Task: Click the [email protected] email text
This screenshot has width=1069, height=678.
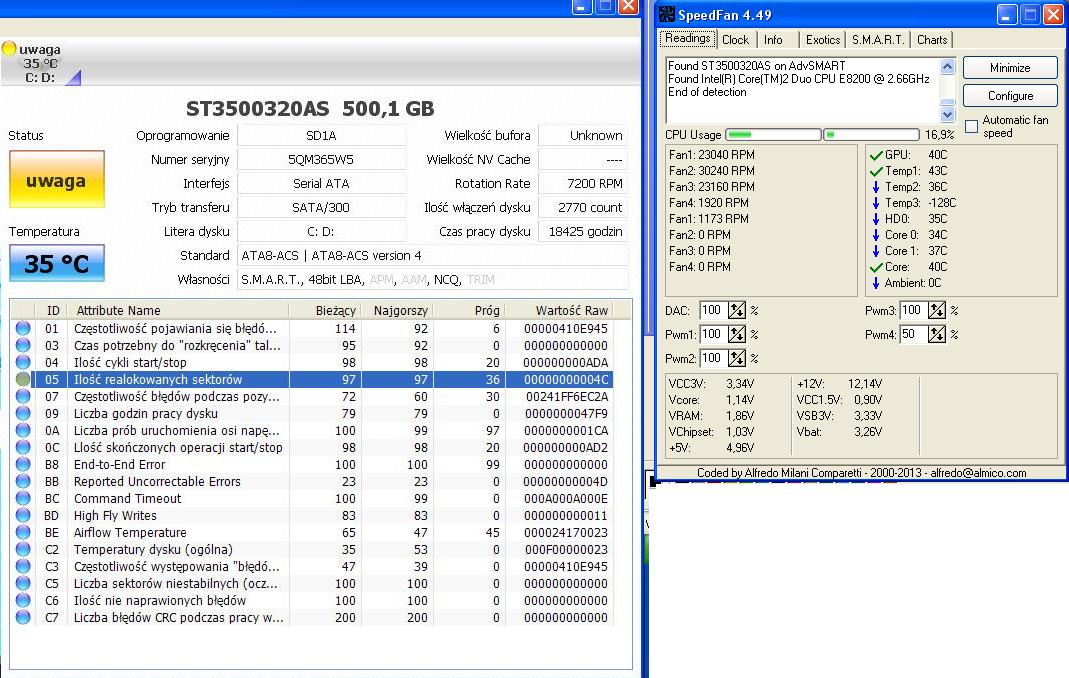Action: [978, 473]
